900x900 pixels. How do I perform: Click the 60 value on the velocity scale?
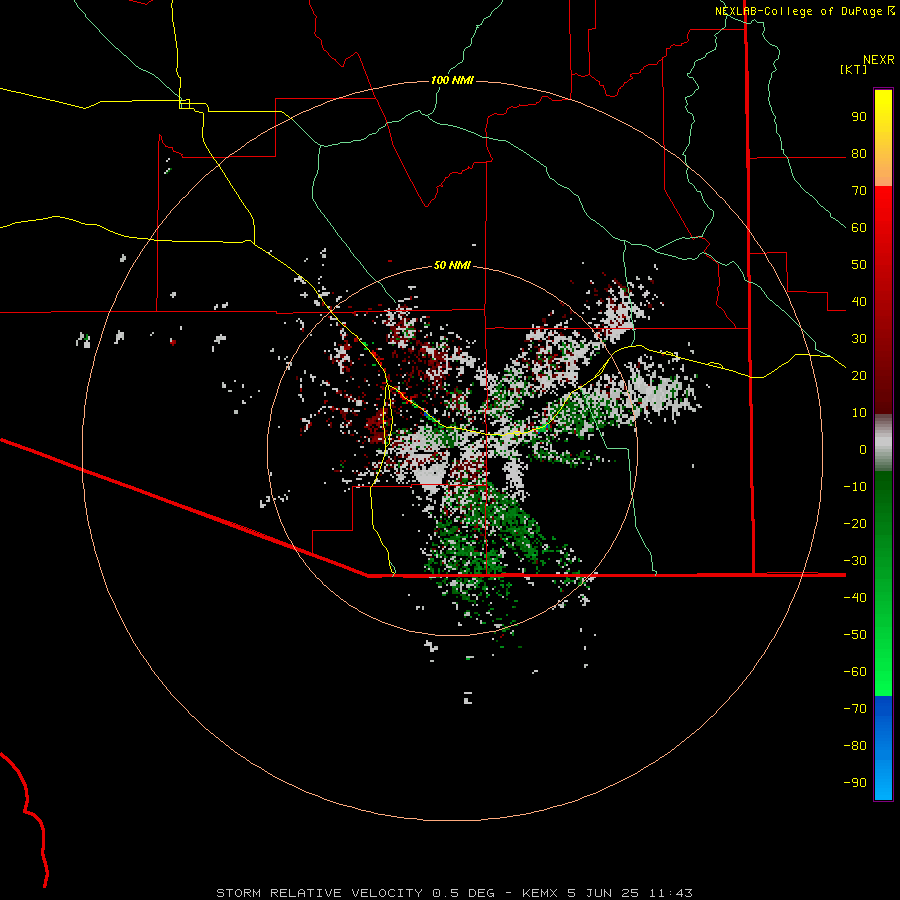(859, 228)
